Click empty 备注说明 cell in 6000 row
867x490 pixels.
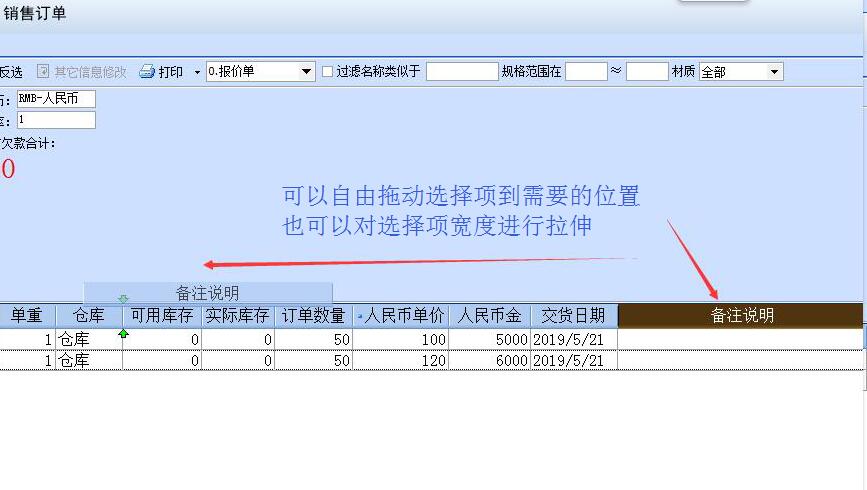pyautogui.click(x=740, y=361)
